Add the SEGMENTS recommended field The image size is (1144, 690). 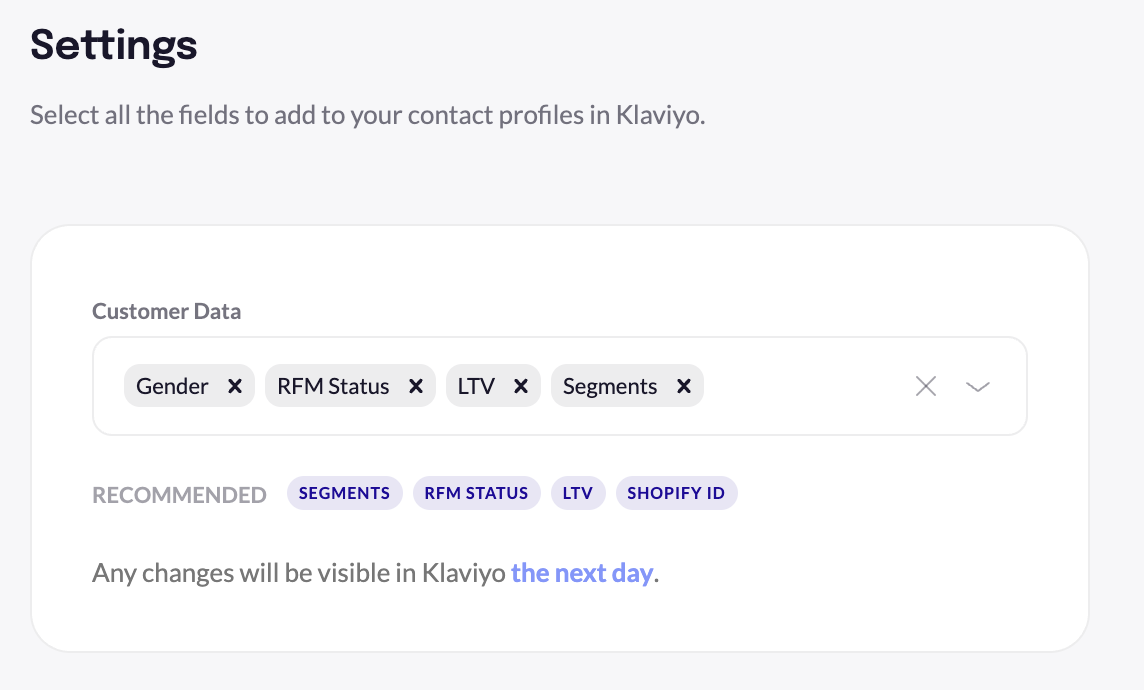tap(344, 492)
